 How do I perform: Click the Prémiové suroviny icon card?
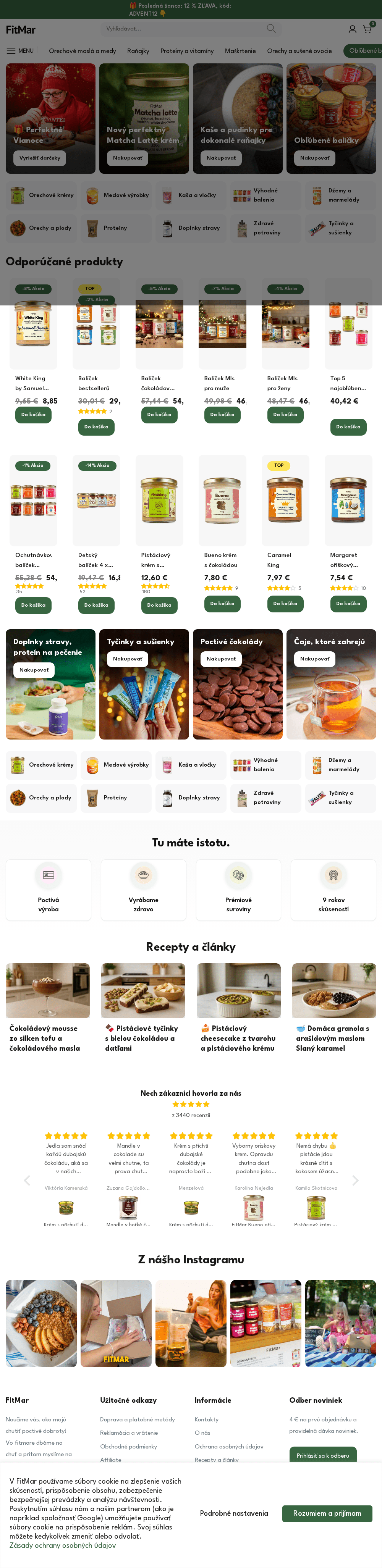238,889
